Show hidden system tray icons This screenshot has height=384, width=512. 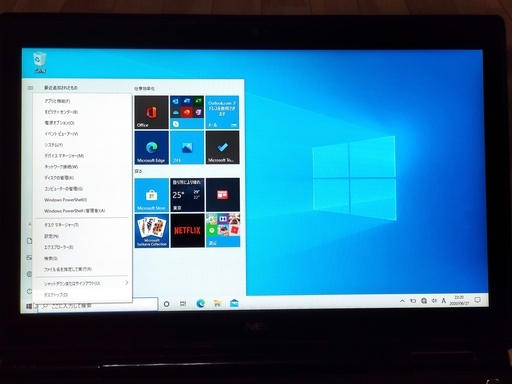point(402,301)
